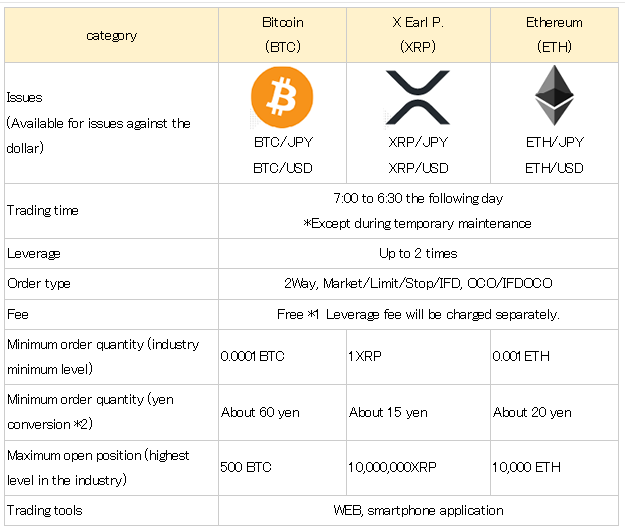Screen dimensions: 625x532
Task: Click the Trading time row label
Action: point(43,210)
